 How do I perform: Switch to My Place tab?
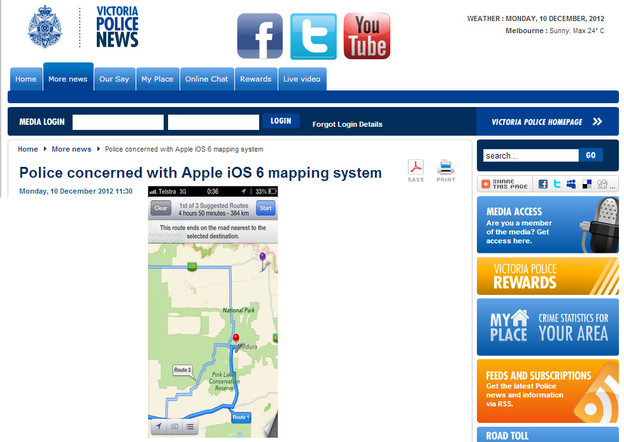[157, 79]
